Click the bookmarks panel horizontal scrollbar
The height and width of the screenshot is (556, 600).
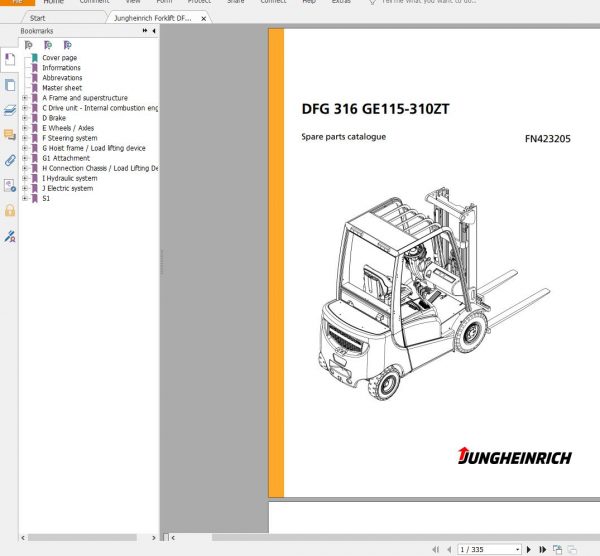tap(88, 537)
